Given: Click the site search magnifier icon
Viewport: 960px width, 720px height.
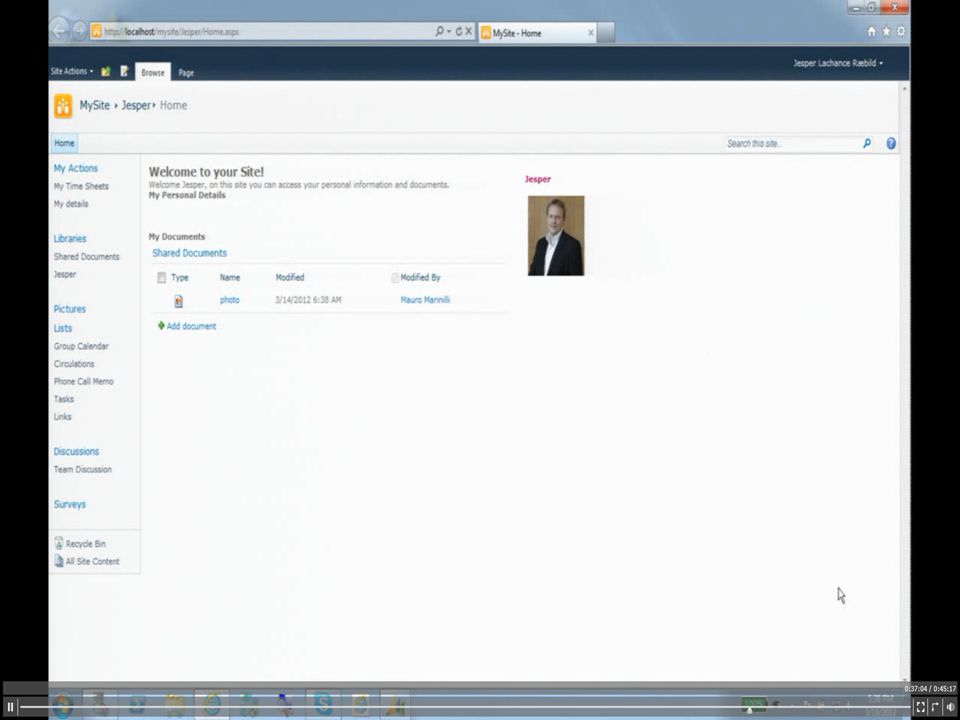Looking at the screenshot, I should point(867,143).
